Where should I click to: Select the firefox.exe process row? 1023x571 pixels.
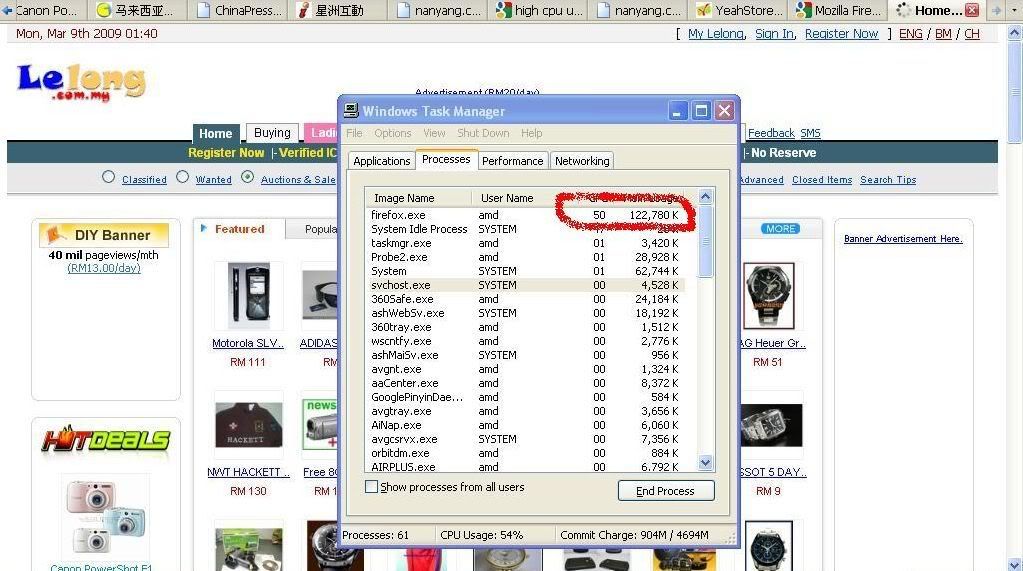point(398,215)
